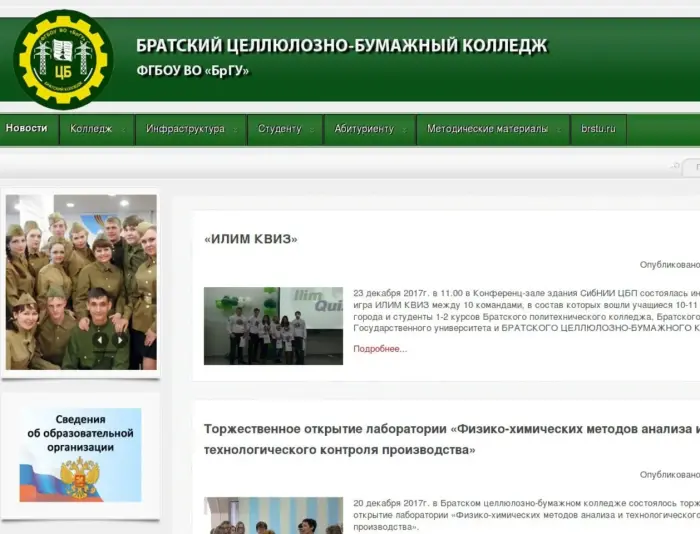The image size is (700, 534).
Task: Open the Новости menu item
Action: click(27, 128)
